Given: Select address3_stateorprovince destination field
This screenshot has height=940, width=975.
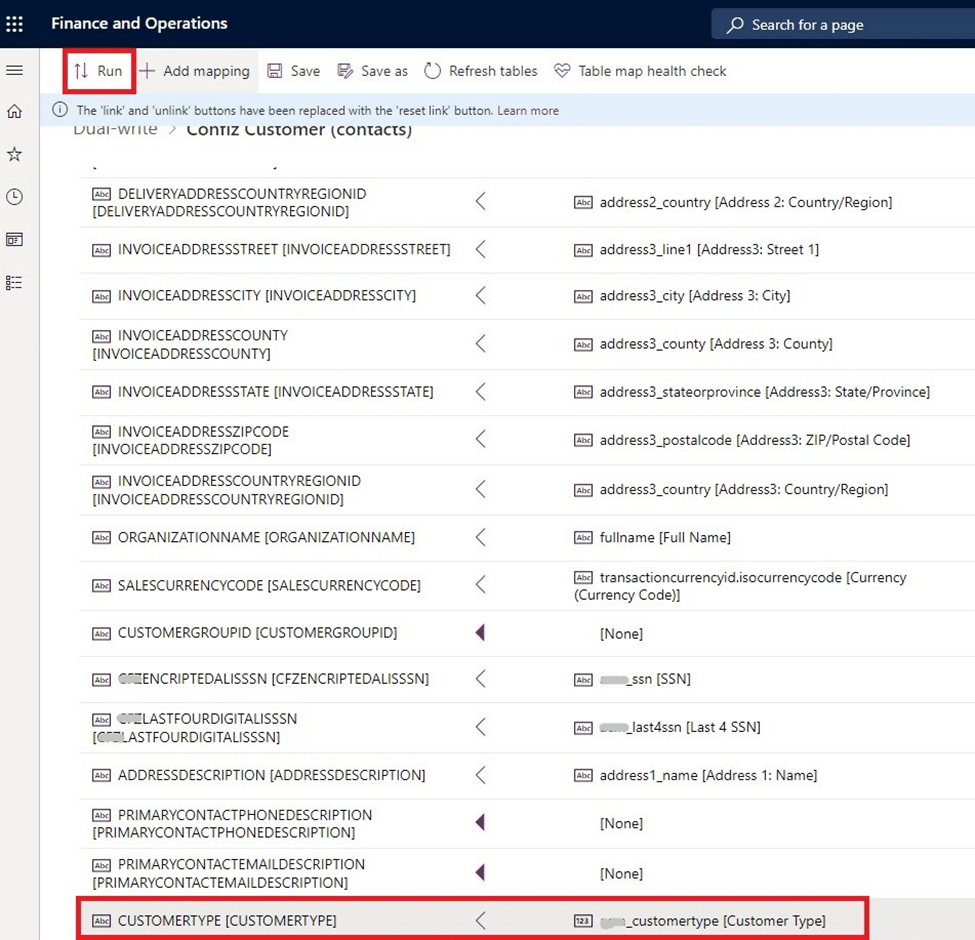Looking at the screenshot, I should coord(752,392).
